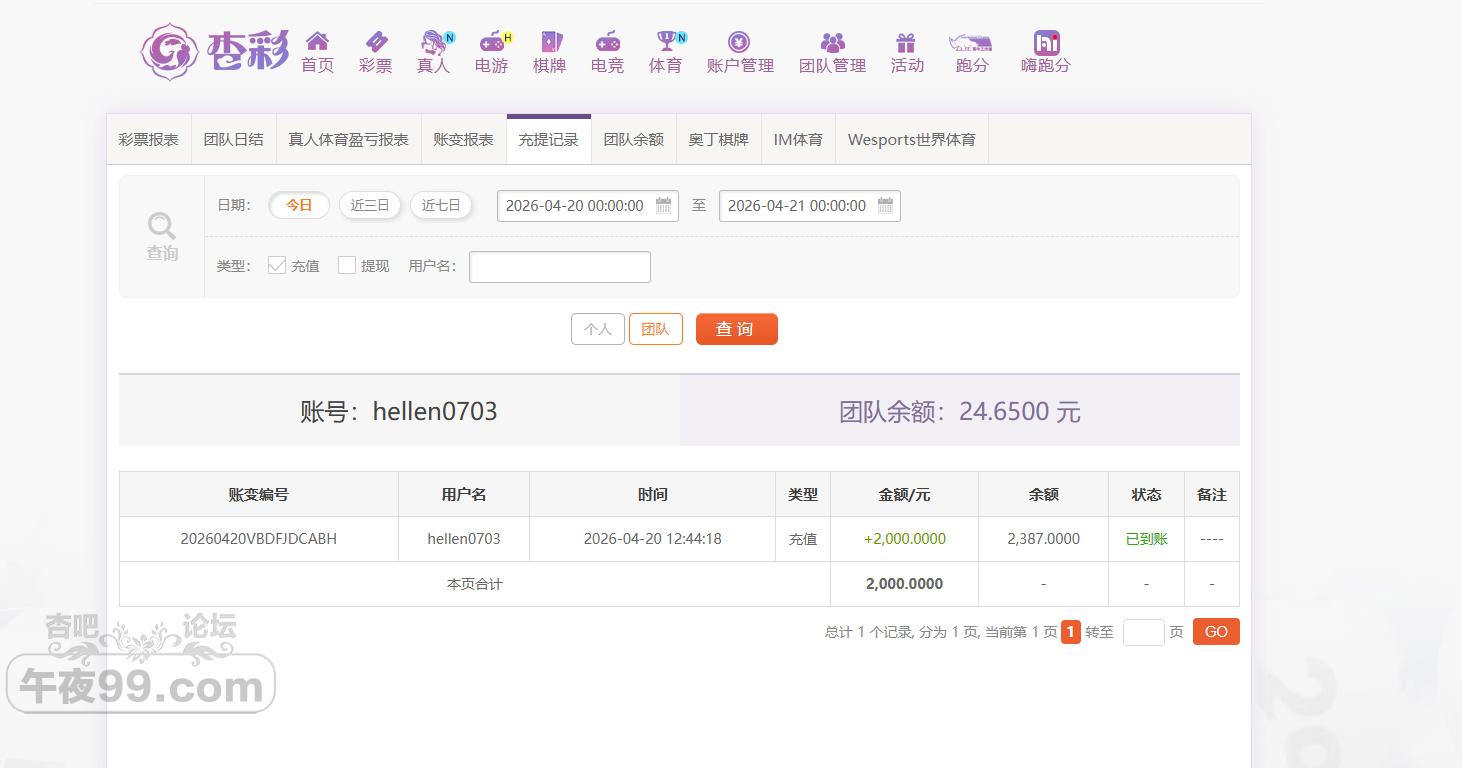Open calendar picker for start date
The height and width of the screenshot is (768, 1462).
click(x=663, y=206)
